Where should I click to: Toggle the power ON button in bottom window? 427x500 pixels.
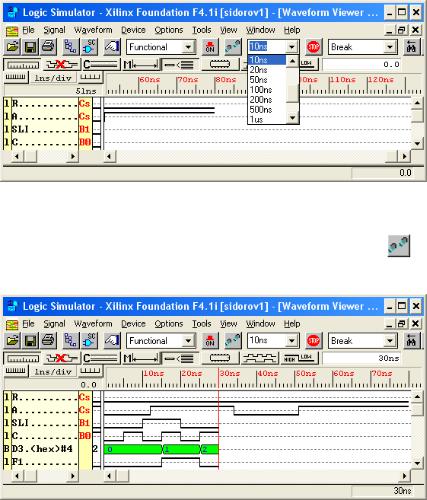tap(210, 341)
